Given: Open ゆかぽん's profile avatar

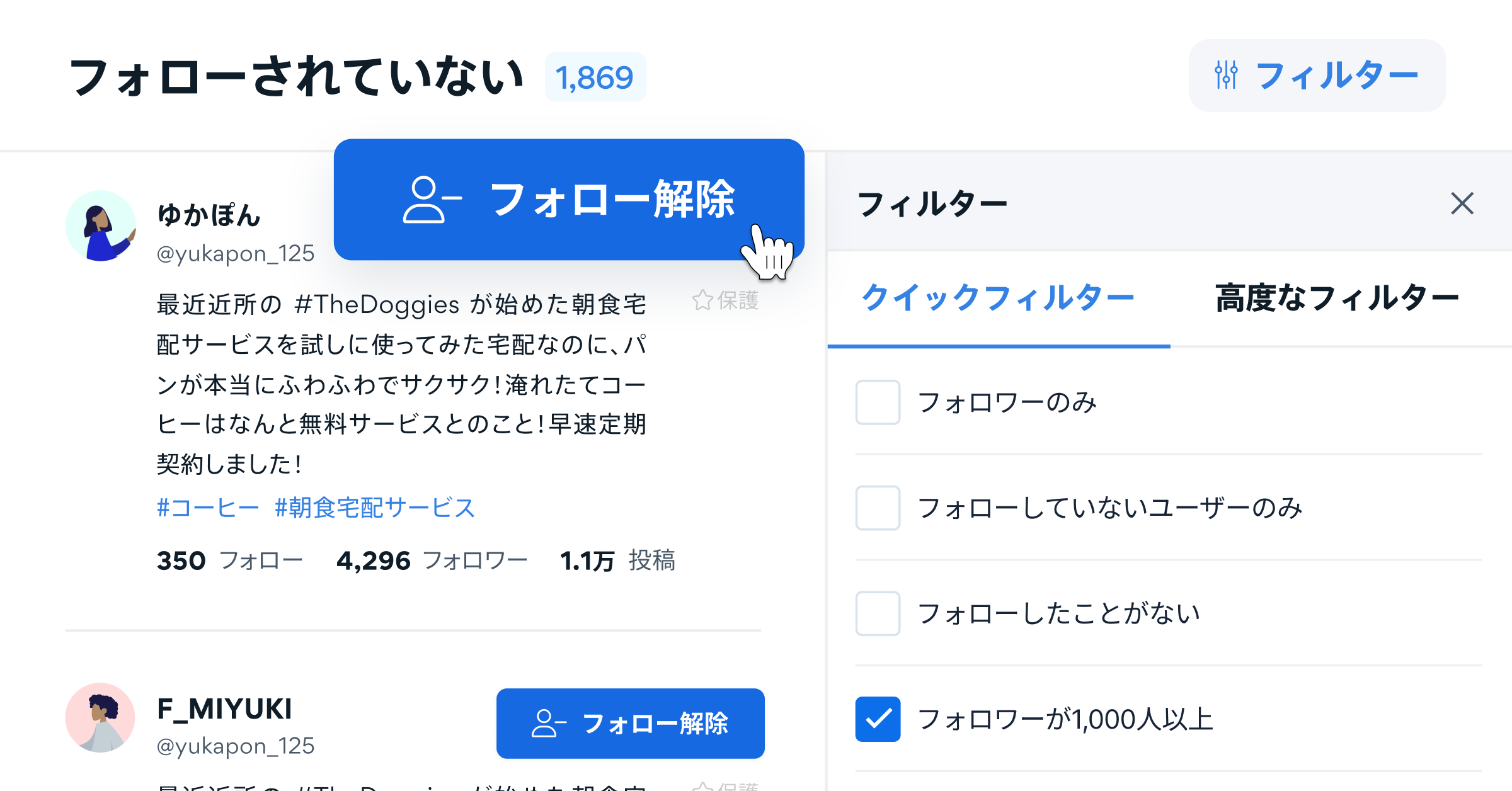Looking at the screenshot, I should (101, 225).
